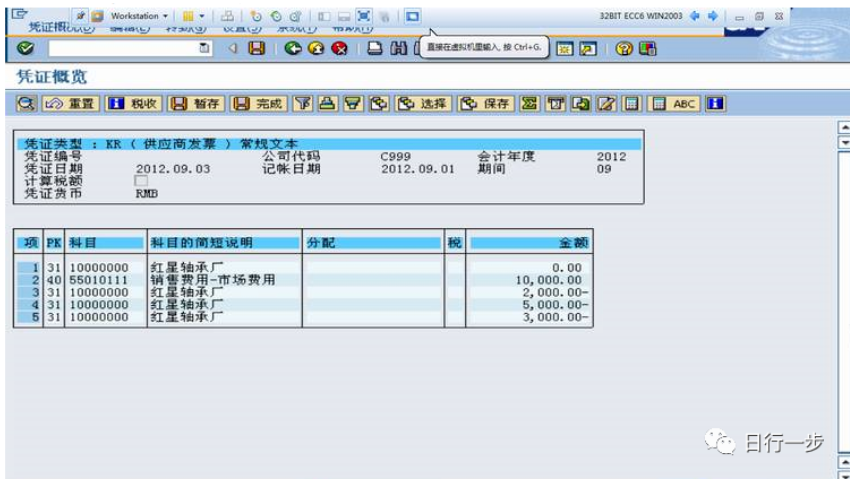Viewport: 850px width, 480px height.
Task: Click the 选择 layout button
Action: click(x=423, y=103)
